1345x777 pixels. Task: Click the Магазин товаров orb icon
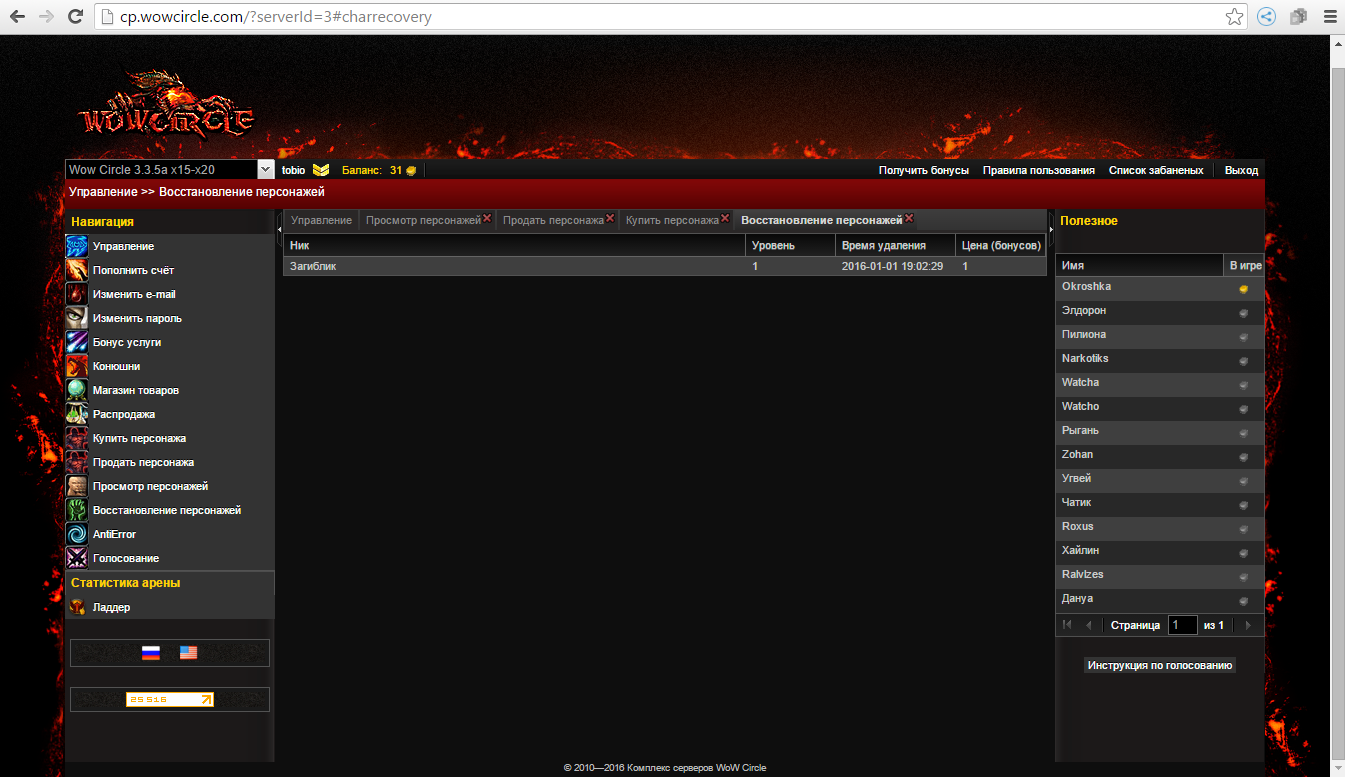pos(77,390)
